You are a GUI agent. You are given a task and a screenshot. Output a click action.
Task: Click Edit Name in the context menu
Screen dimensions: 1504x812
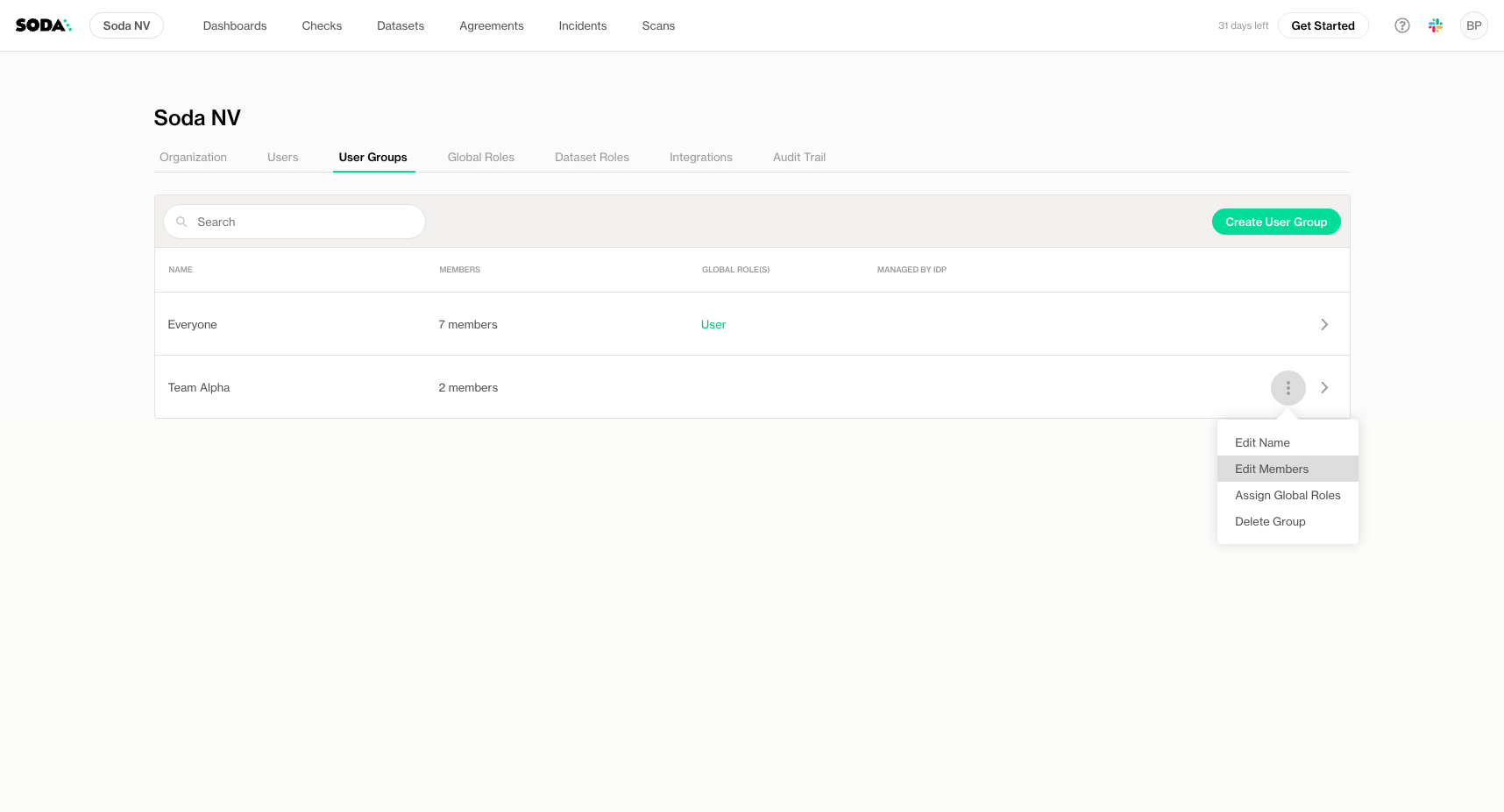point(1262,442)
